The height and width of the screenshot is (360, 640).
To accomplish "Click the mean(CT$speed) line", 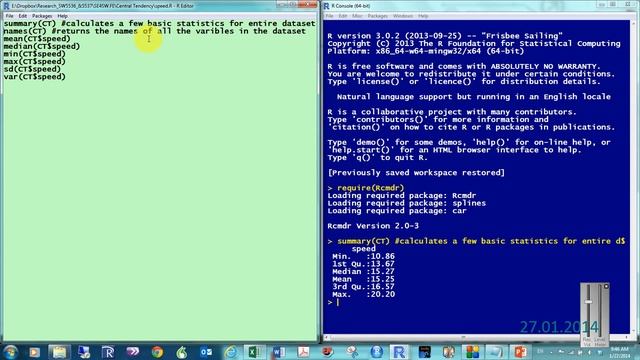I will pyautogui.click(x=37, y=39).
